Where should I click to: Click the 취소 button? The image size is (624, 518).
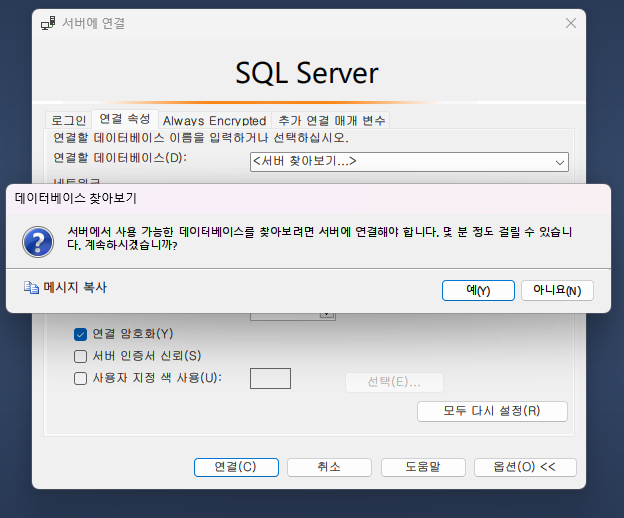[x=329, y=467]
